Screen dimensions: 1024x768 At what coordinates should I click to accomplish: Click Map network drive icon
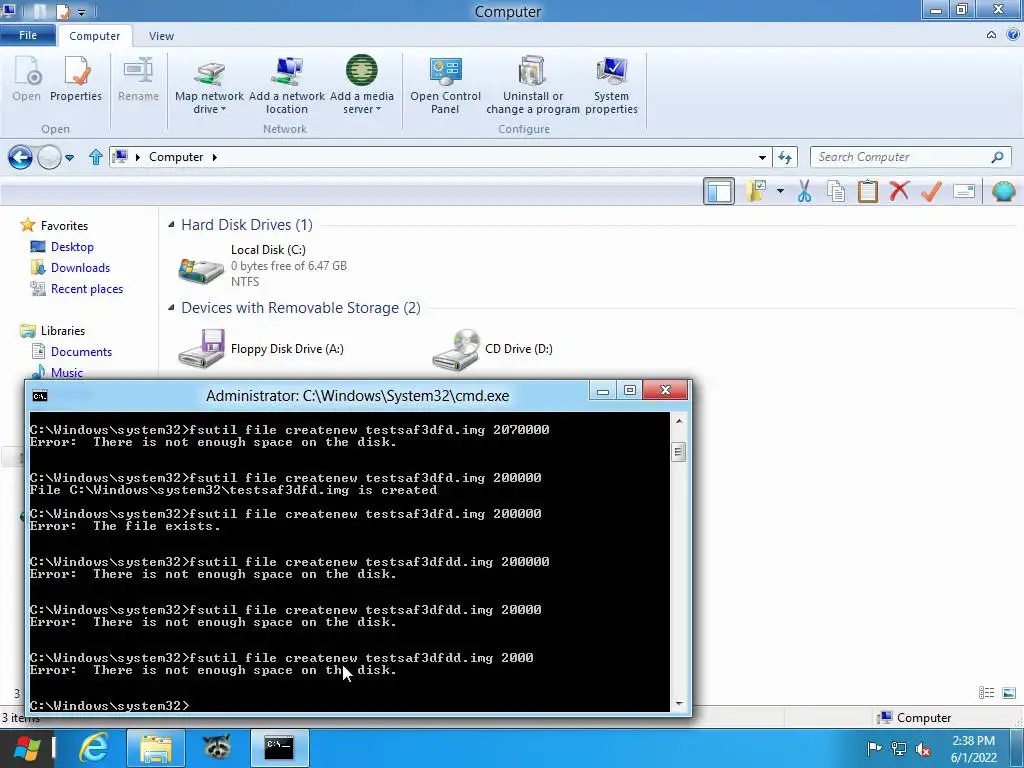(x=209, y=85)
